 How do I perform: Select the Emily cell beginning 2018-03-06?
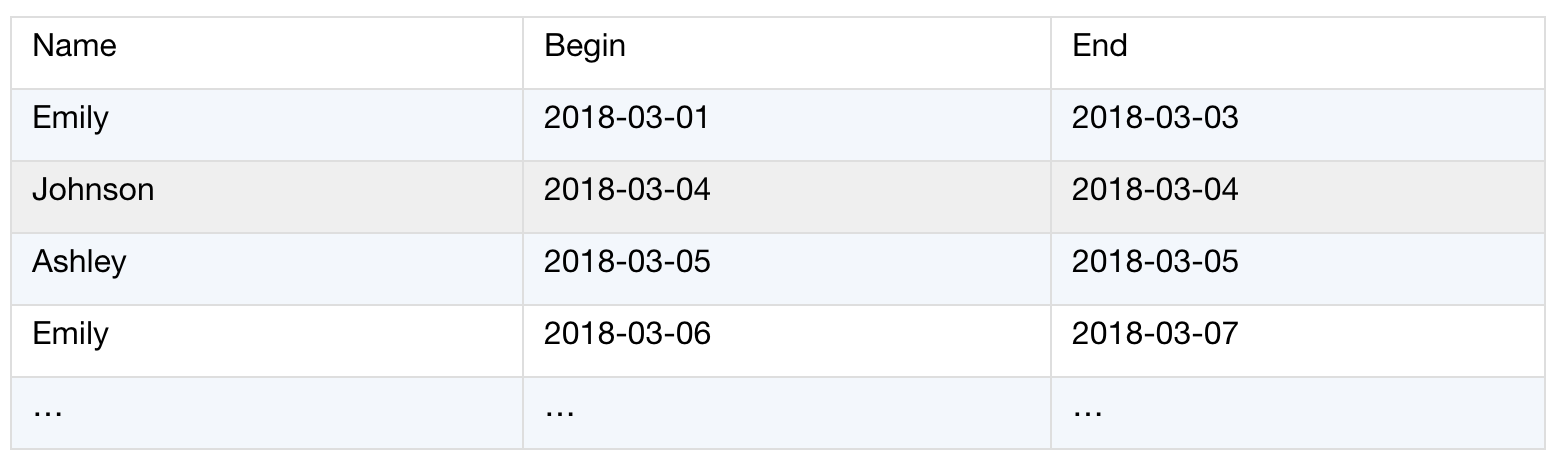70,334
